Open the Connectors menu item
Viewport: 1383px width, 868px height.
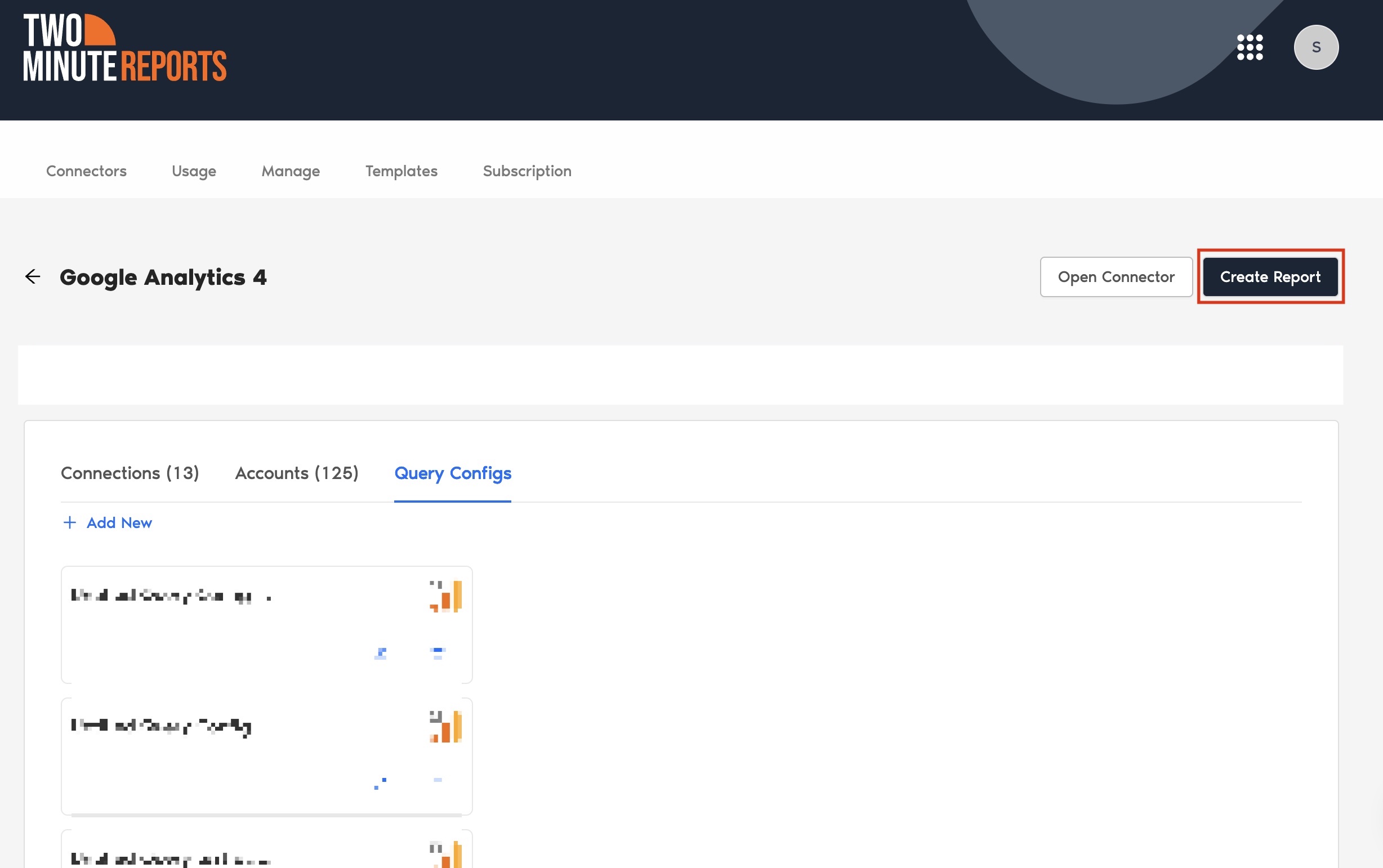86,171
